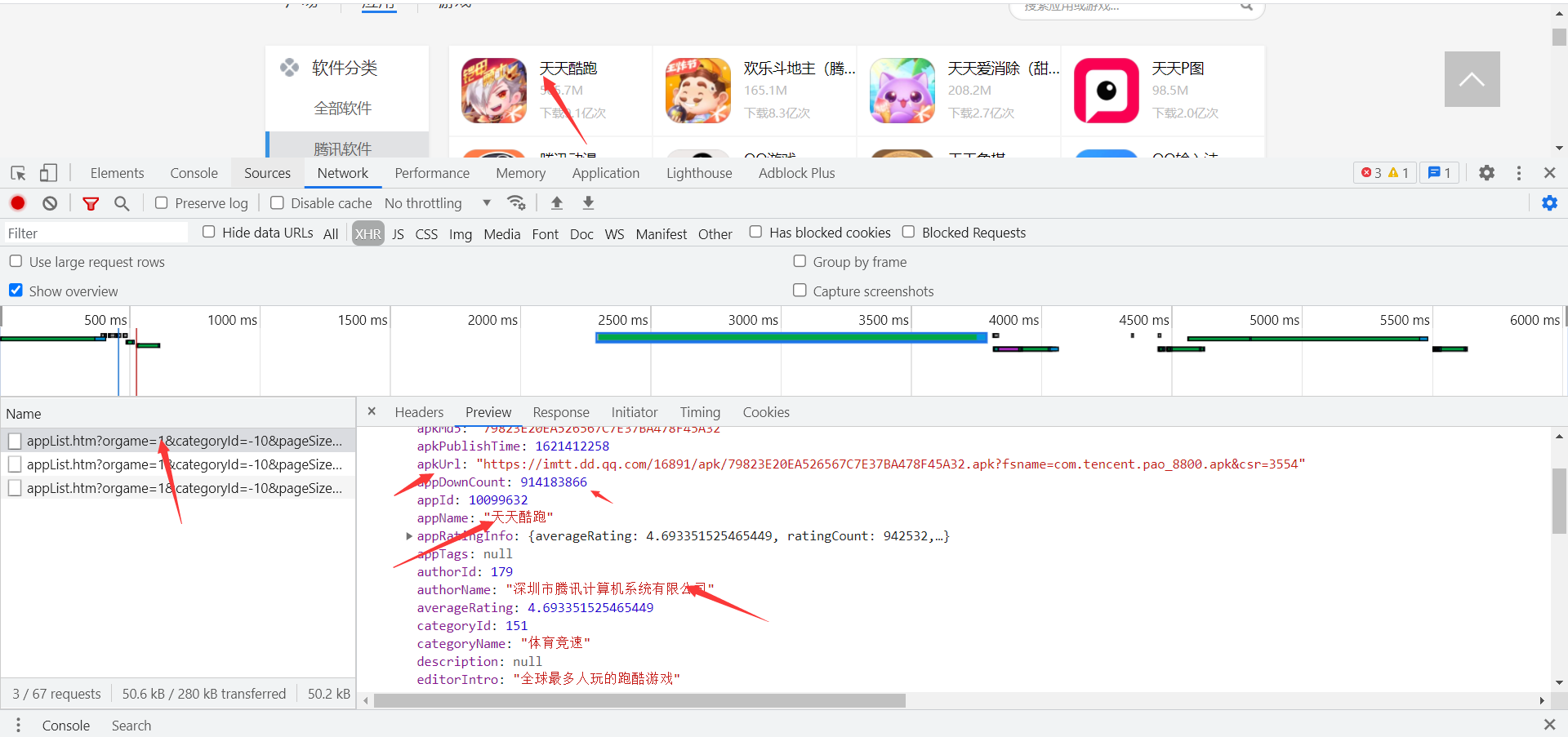Expand the appRatingInfo object
This screenshot has height=737, width=1568.
pyautogui.click(x=409, y=536)
